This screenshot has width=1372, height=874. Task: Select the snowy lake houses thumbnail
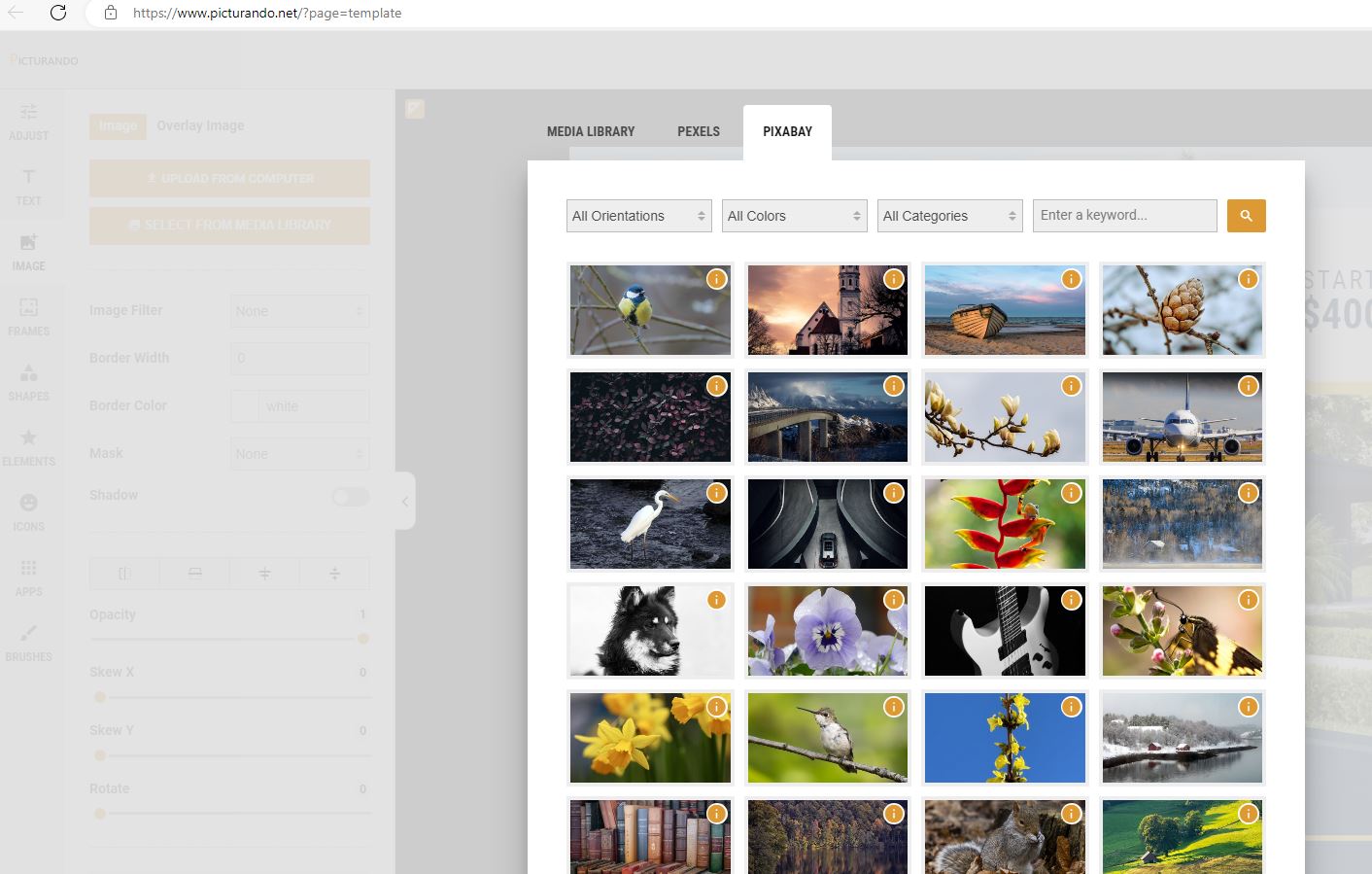(1183, 738)
